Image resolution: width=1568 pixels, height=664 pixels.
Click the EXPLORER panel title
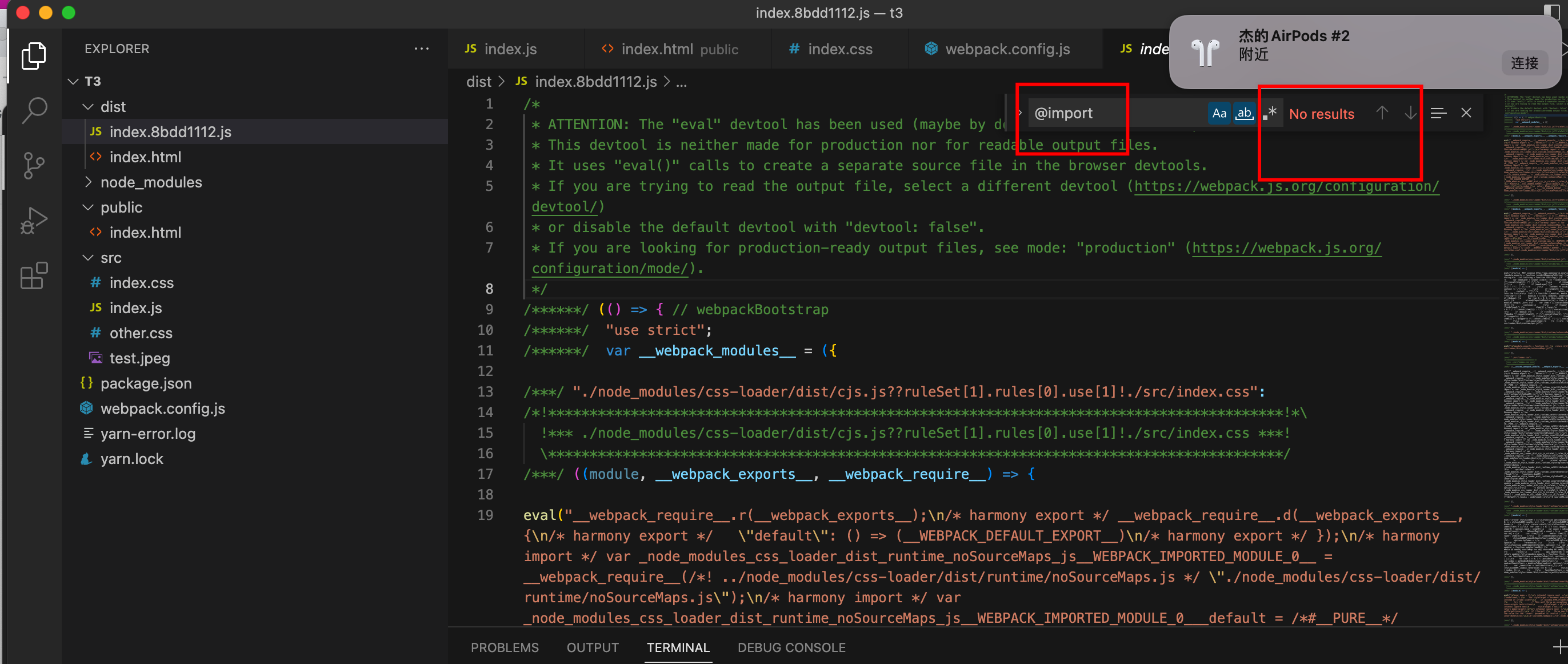tap(116, 49)
